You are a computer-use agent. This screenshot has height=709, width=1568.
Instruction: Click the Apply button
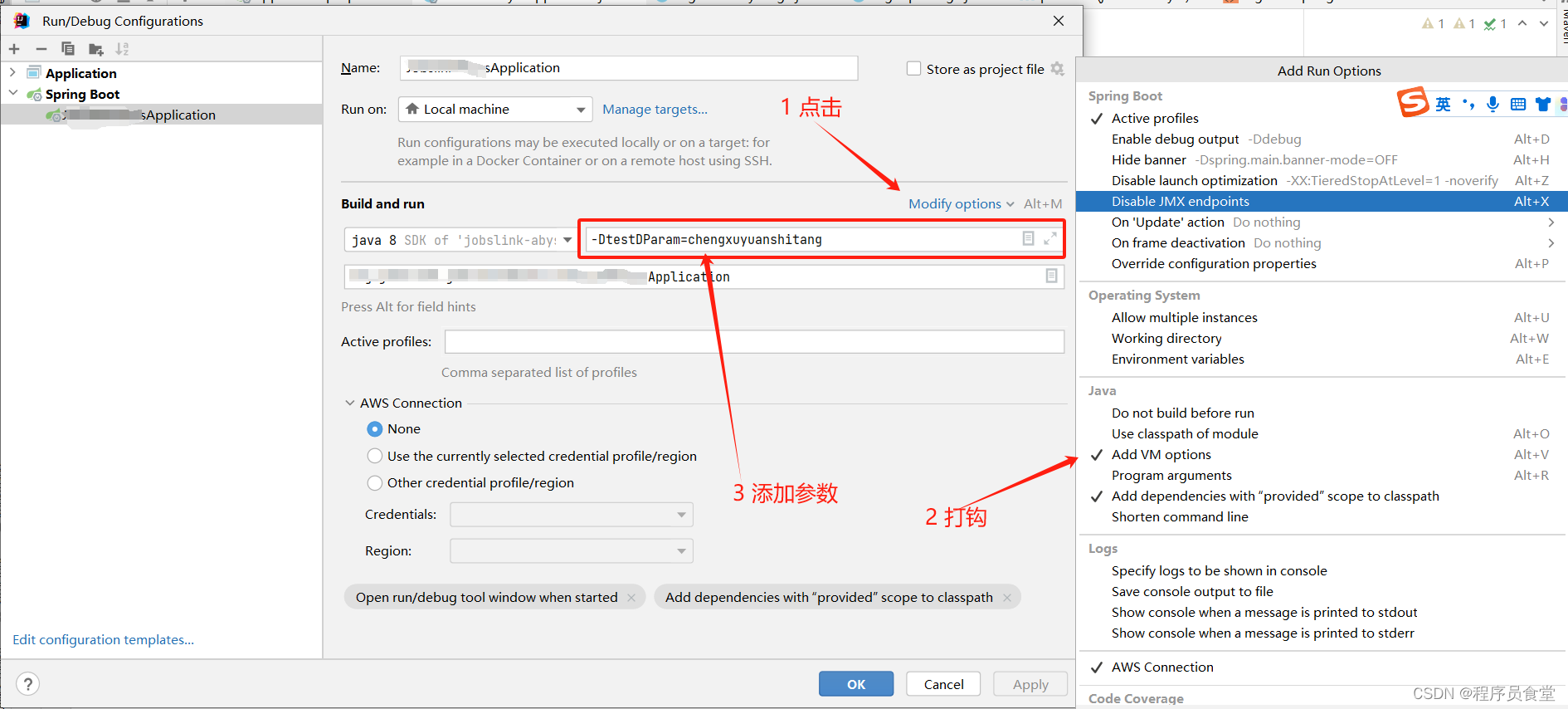pos(1030,684)
